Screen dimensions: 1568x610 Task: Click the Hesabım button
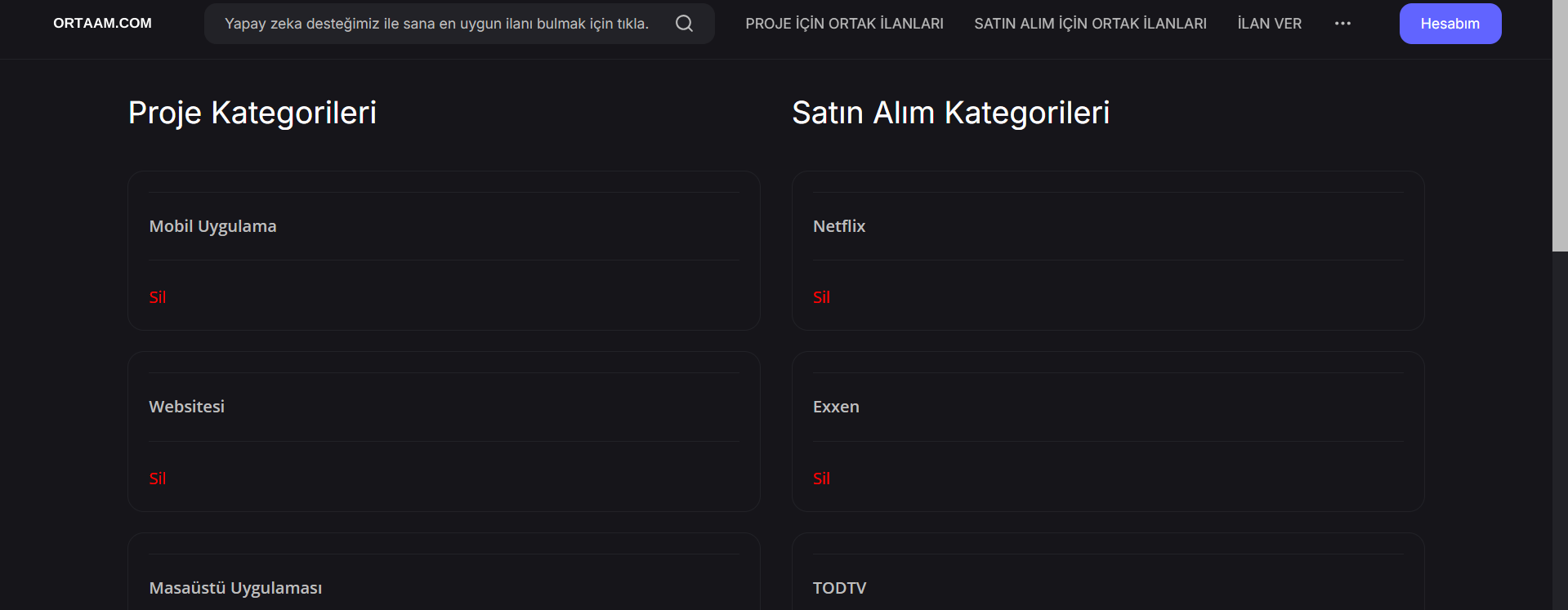(x=1450, y=23)
